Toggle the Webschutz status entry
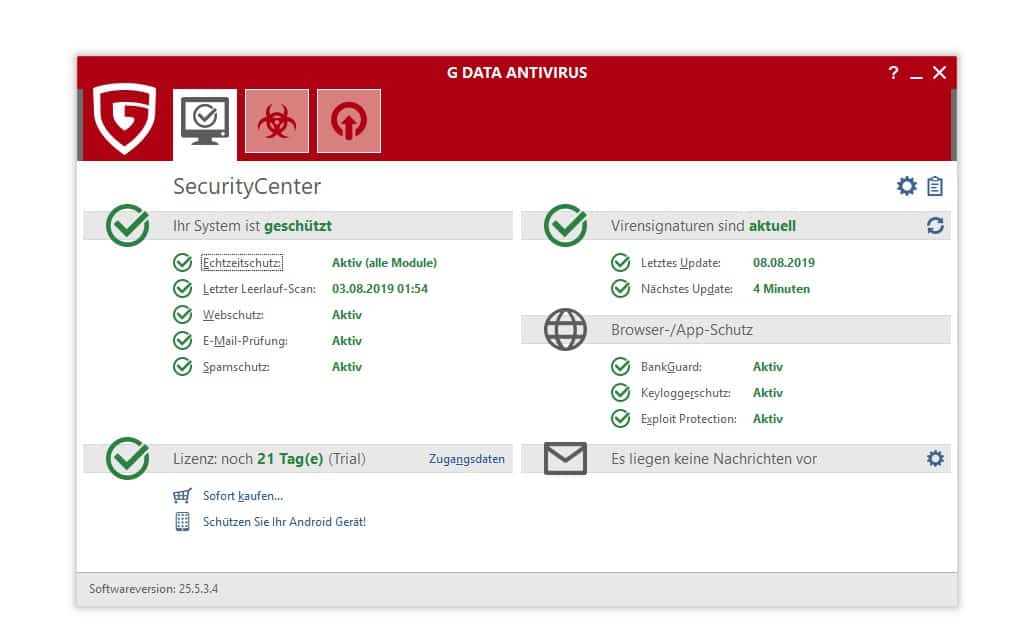 pos(232,315)
